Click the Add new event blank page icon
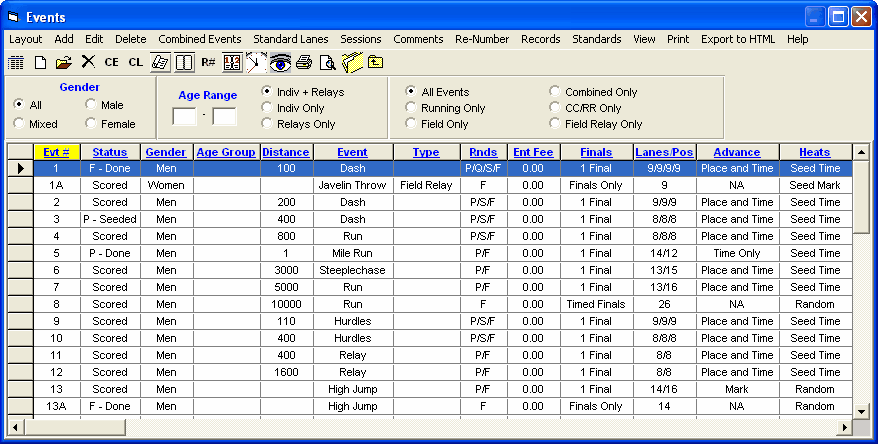Screen dimensions: 878x444 pos(40,62)
